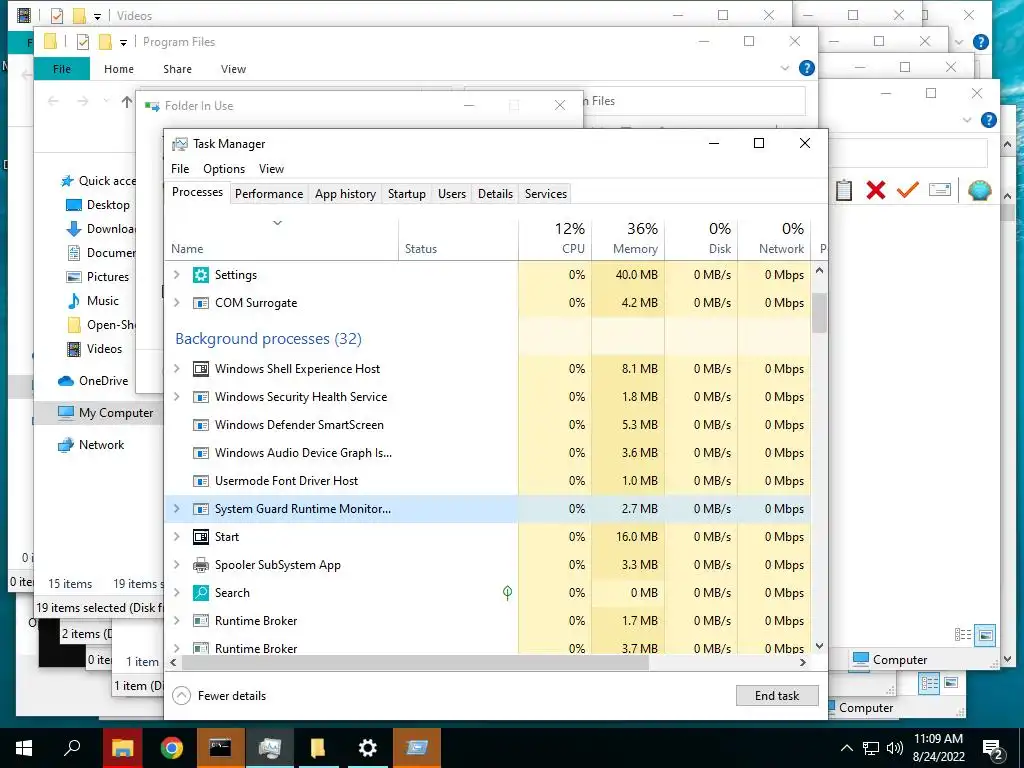Expand the Windows Security Health Service row
The height and width of the screenshot is (768, 1024).
click(176, 397)
